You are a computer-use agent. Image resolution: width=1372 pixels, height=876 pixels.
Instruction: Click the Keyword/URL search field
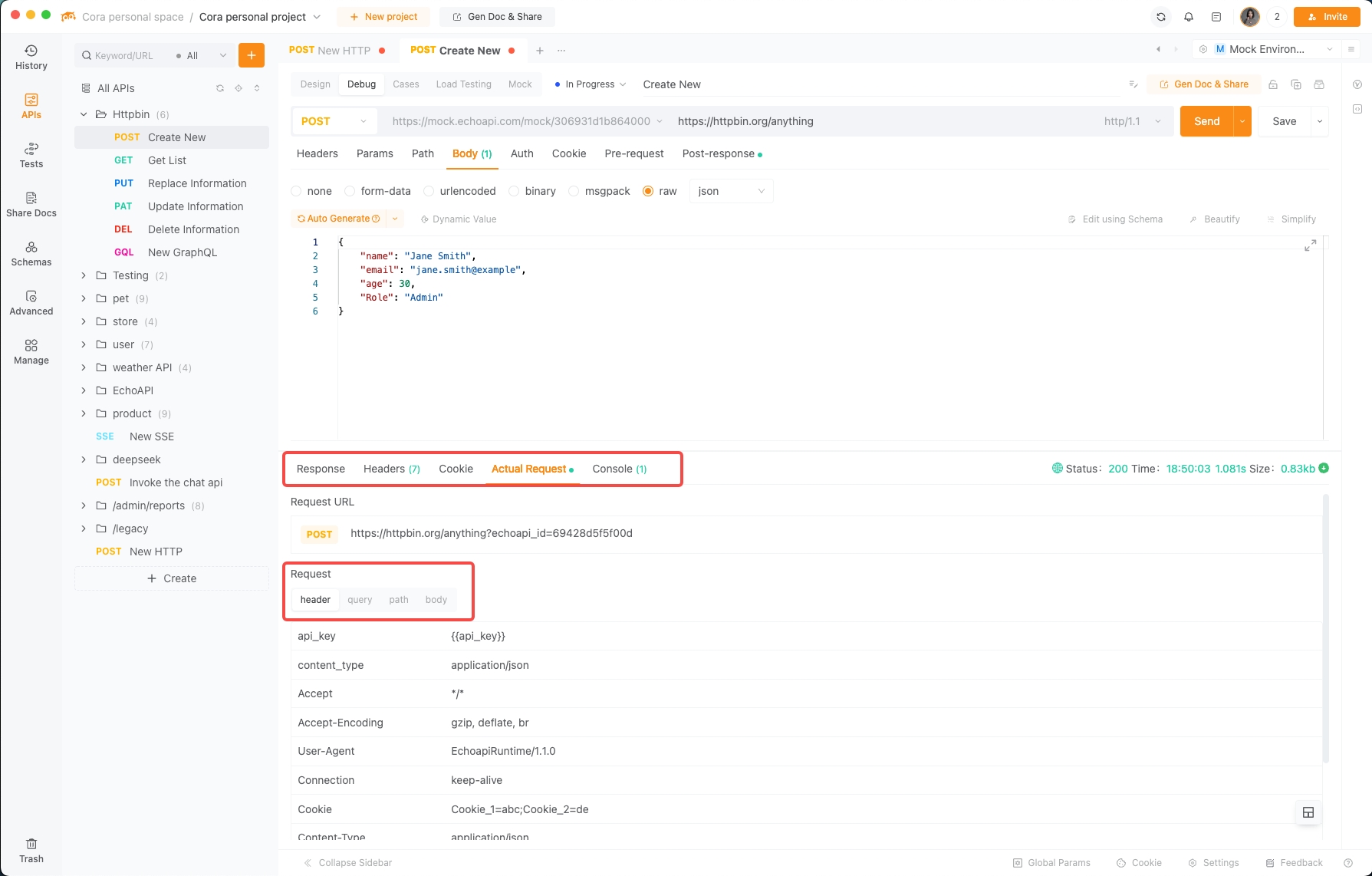[x=124, y=55]
